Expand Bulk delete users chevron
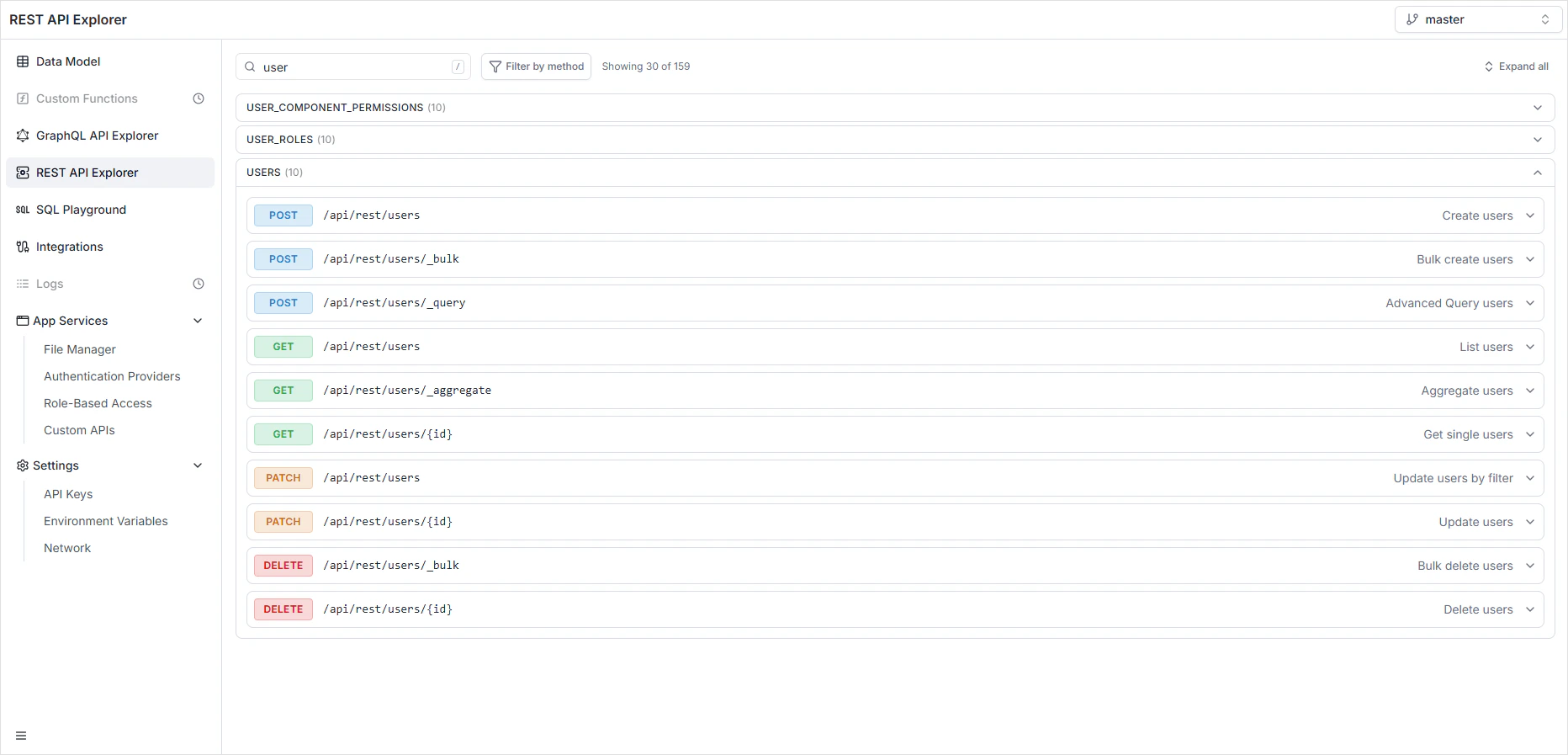 [1530, 566]
